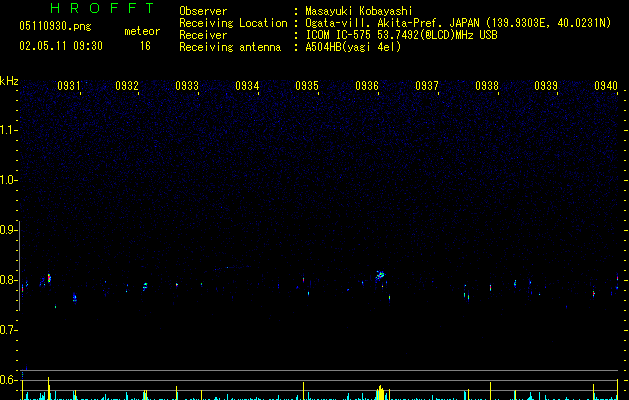The height and width of the screenshot is (400, 629).
Task: Click the 0.7 kHz axis label
Action: 8,330
